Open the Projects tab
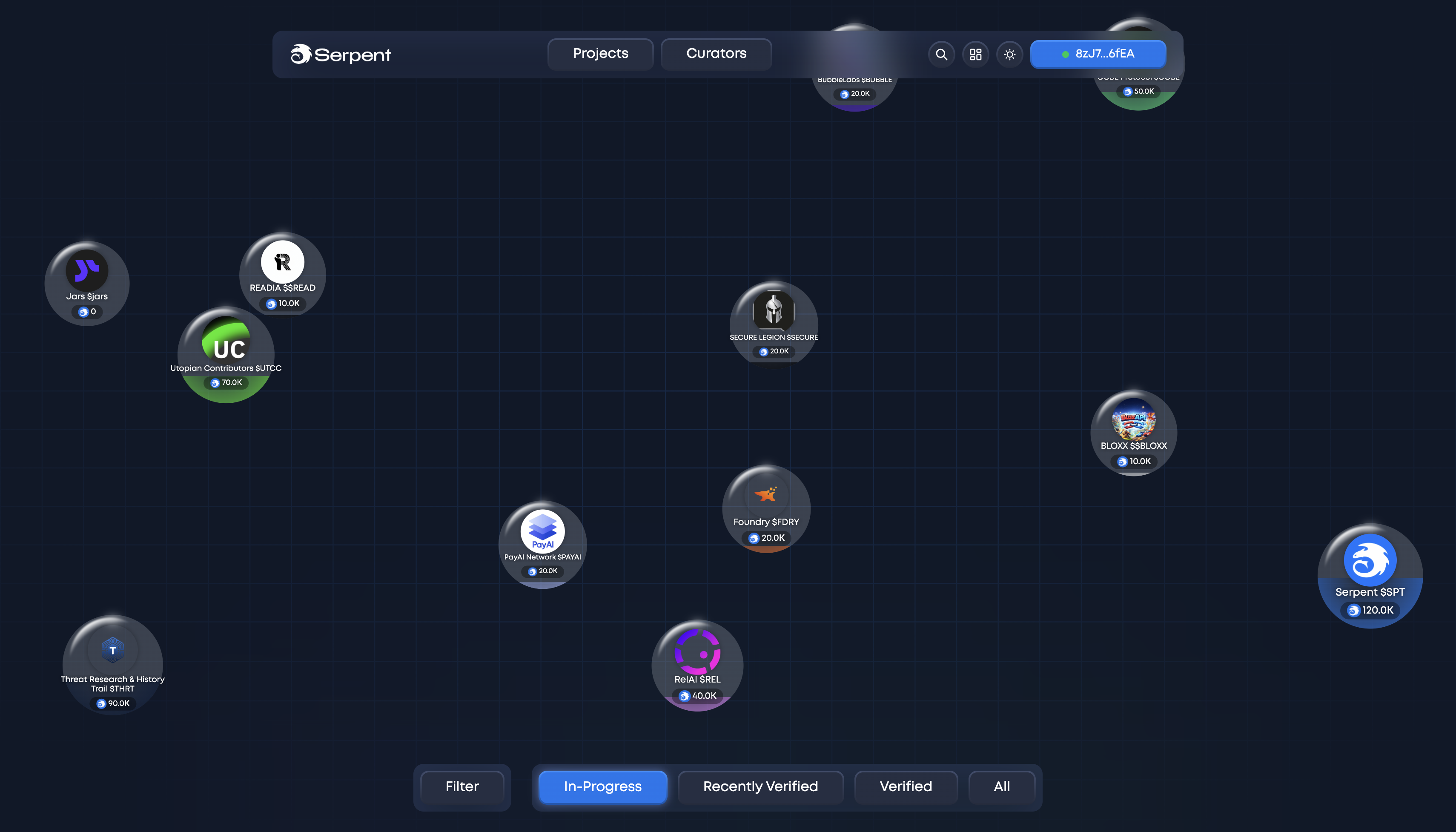The image size is (1456, 832). (x=600, y=54)
